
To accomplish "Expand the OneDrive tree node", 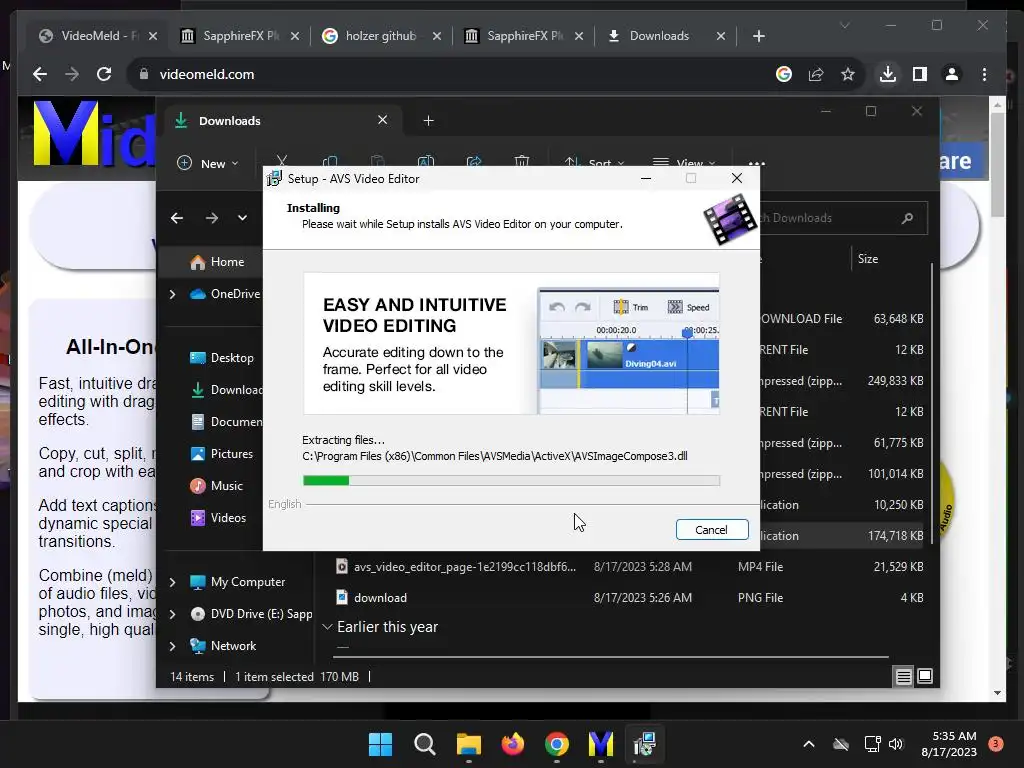I will click(172, 295).
